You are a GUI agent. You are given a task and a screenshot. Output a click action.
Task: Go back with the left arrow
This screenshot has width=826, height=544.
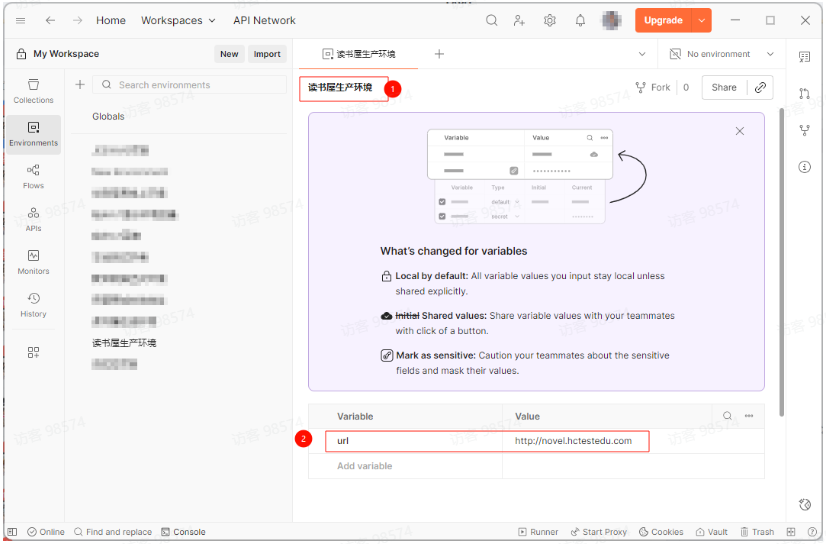pos(50,21)
